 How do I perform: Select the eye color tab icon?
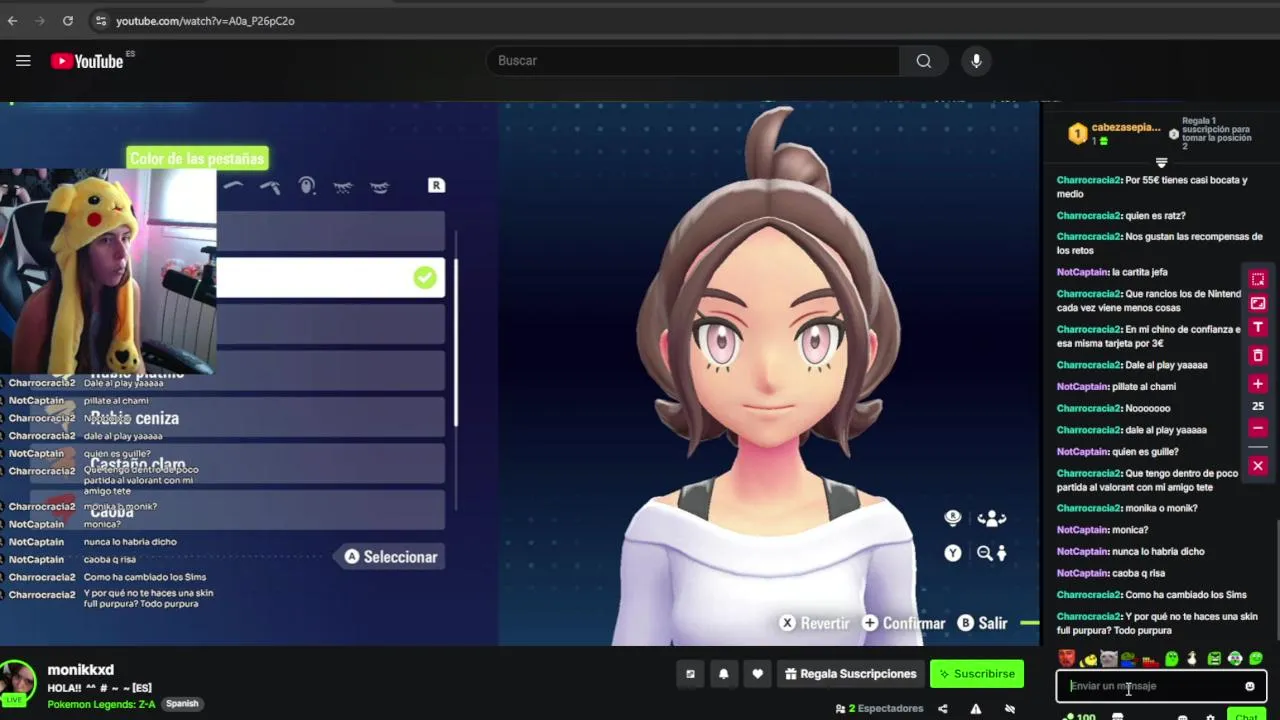[307, 186]
